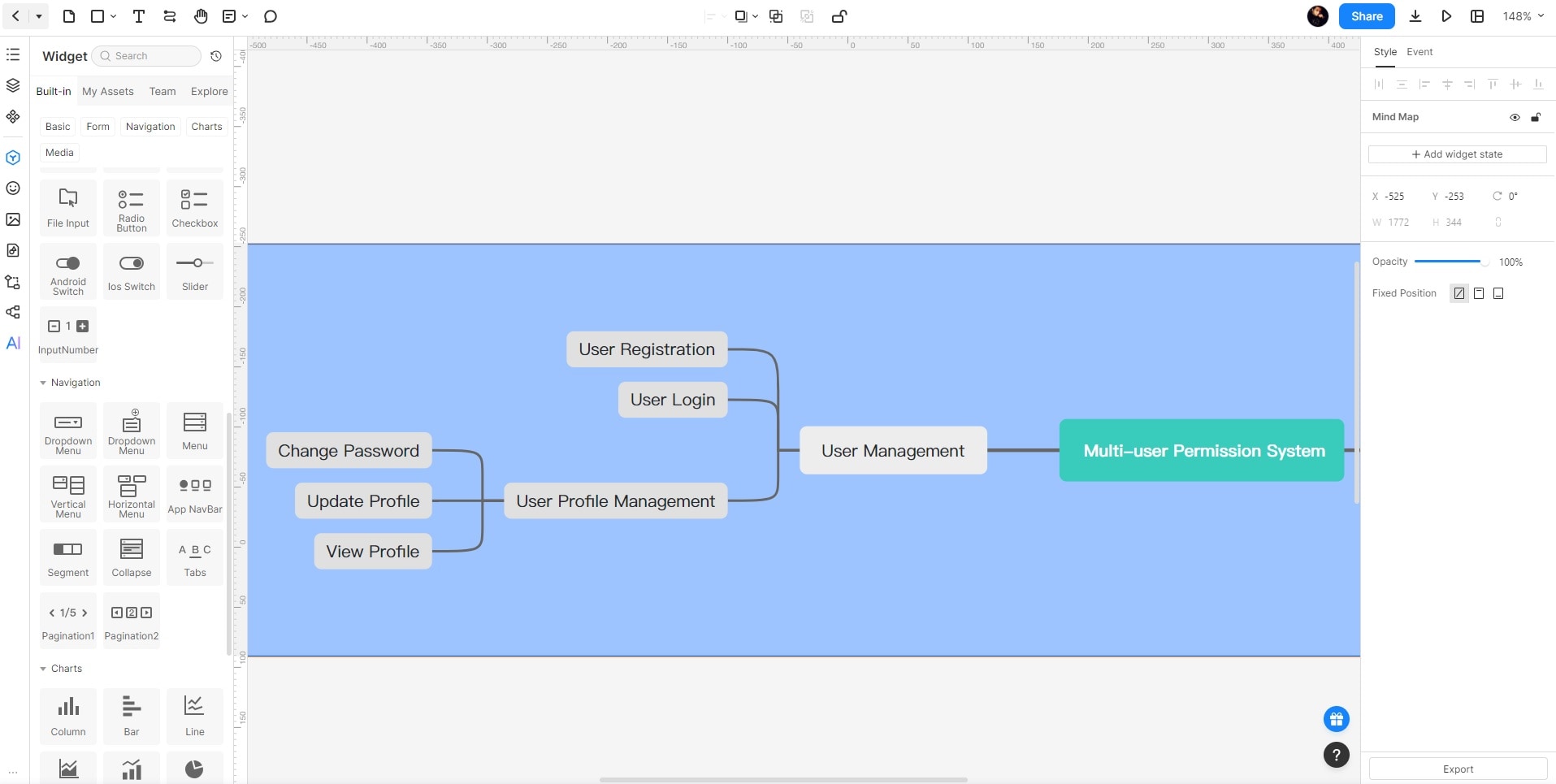
Task: Toggle the Mind Map lock icon
Action: (x=1536, y=117)
